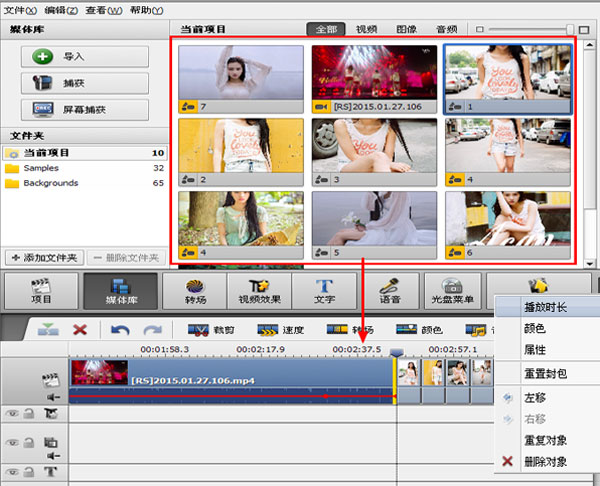Click the Color (颜色) timeline tool
This screenshot has width=600, height=486.
(x=419, y=330)
